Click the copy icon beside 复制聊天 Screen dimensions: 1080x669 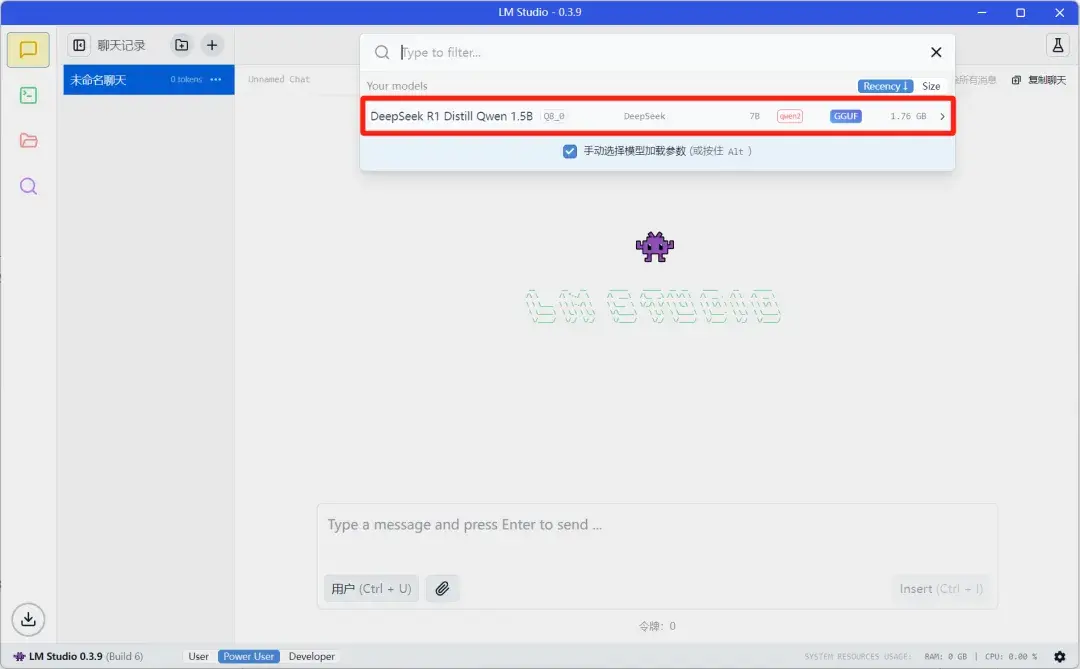pyautogui.click(x=1016, y=80)
